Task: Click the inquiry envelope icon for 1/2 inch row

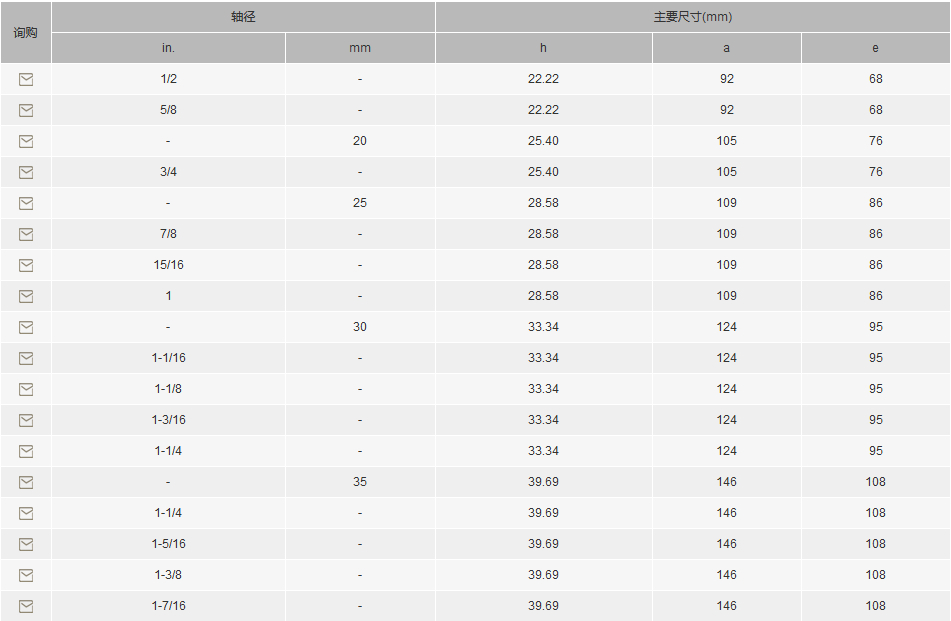Action: [x=26, y=79]
